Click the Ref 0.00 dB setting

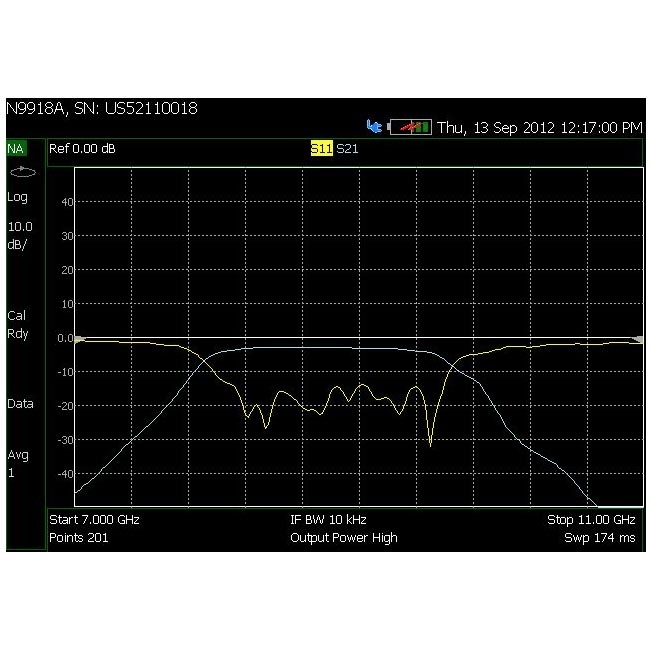pos(83,149)
